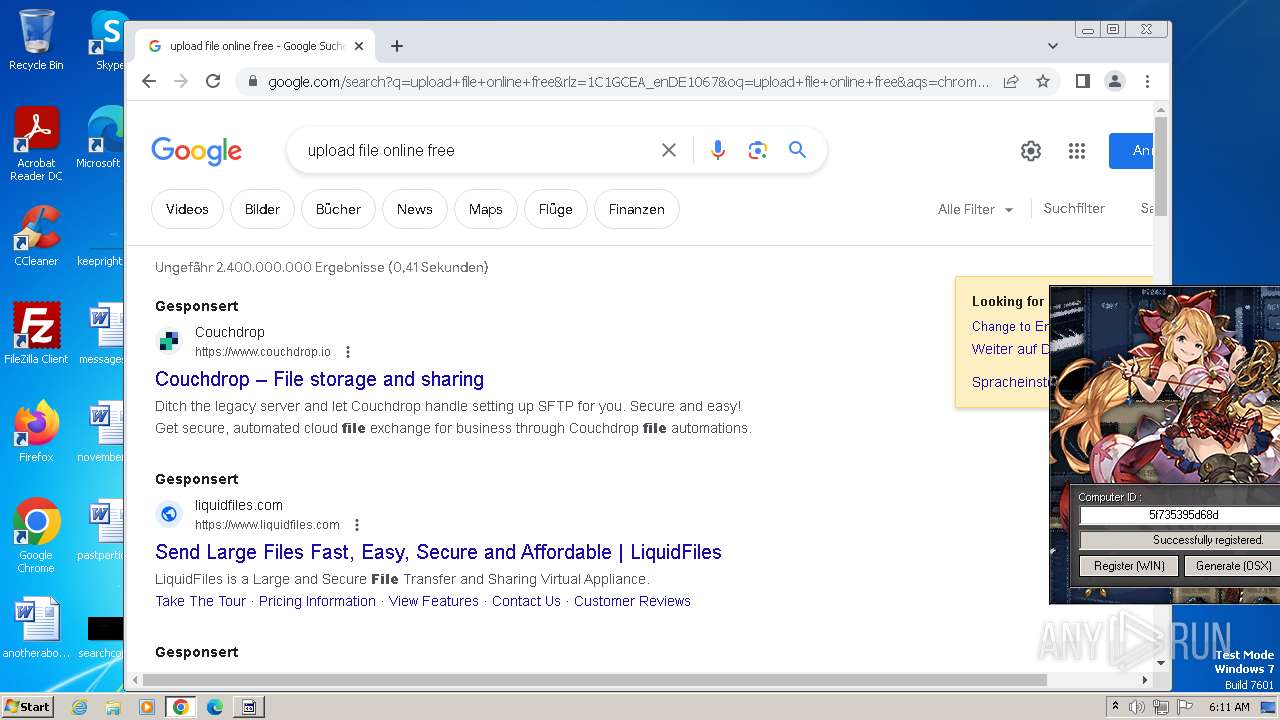Open Windows Media Player taskbar icon
This screenshot has width=1280, height=720.
point(147,707)
